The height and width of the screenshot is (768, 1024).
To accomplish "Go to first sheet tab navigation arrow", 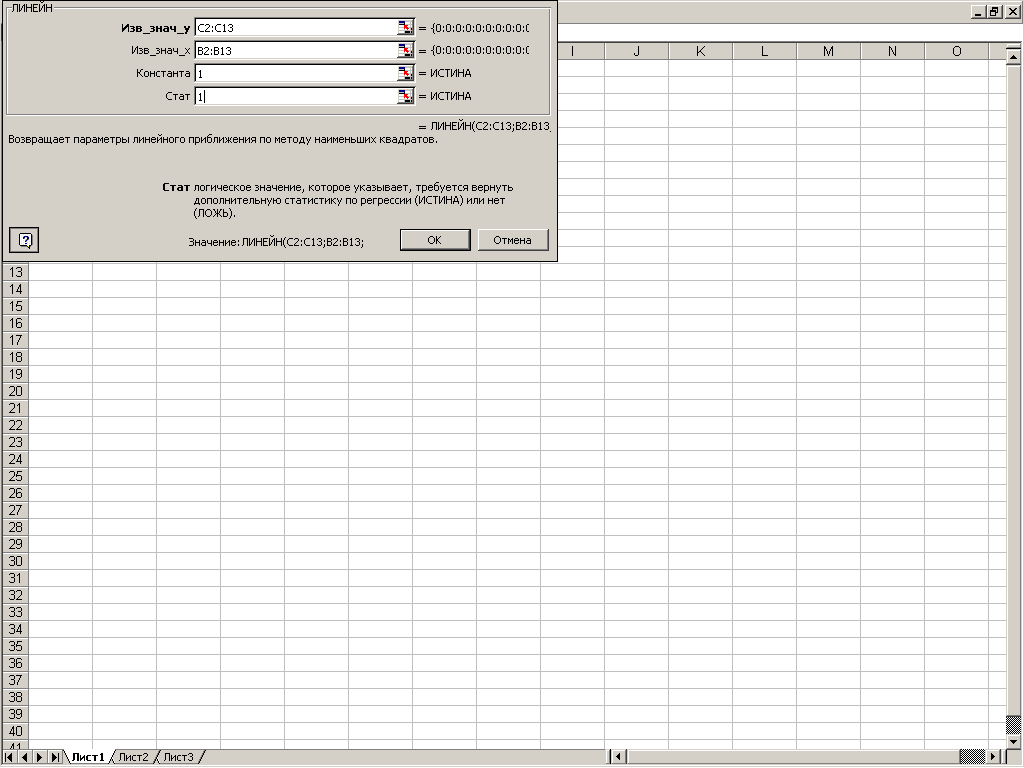I will pos(10,758).
